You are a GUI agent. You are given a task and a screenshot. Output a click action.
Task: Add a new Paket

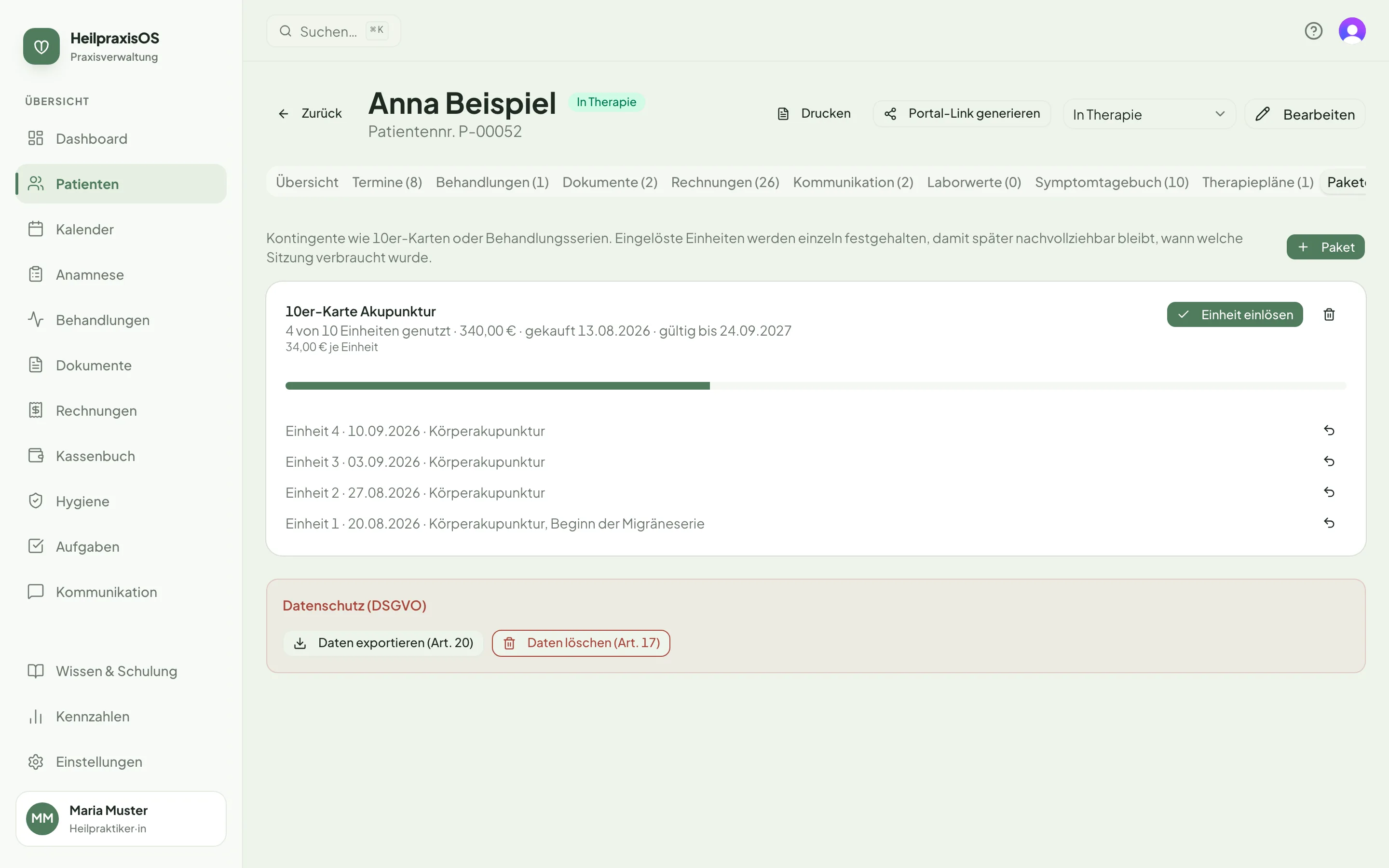tap(1325, 247)
